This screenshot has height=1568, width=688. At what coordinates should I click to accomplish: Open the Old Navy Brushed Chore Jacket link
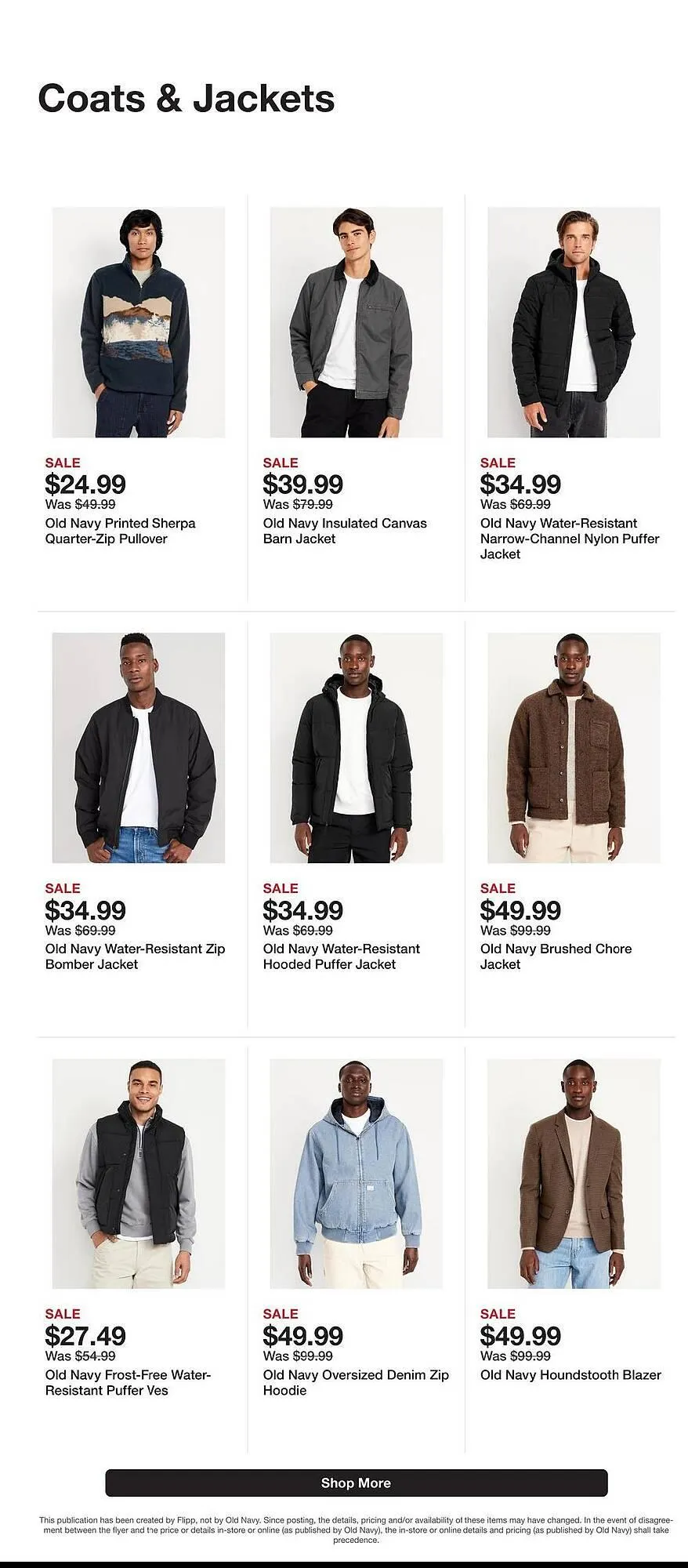coord(556,956)
